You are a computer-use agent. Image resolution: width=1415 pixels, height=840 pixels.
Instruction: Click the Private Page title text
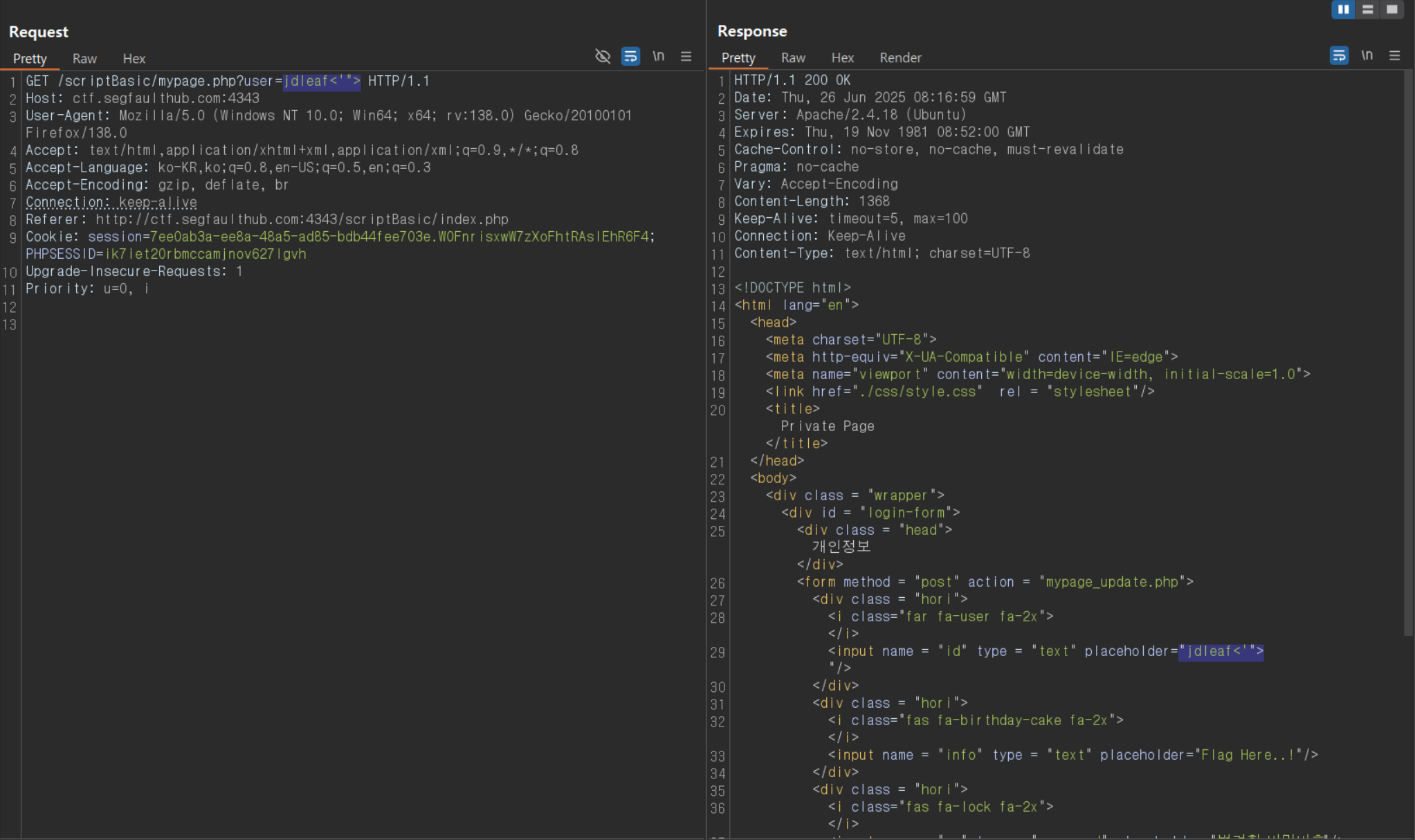point(828,426)
